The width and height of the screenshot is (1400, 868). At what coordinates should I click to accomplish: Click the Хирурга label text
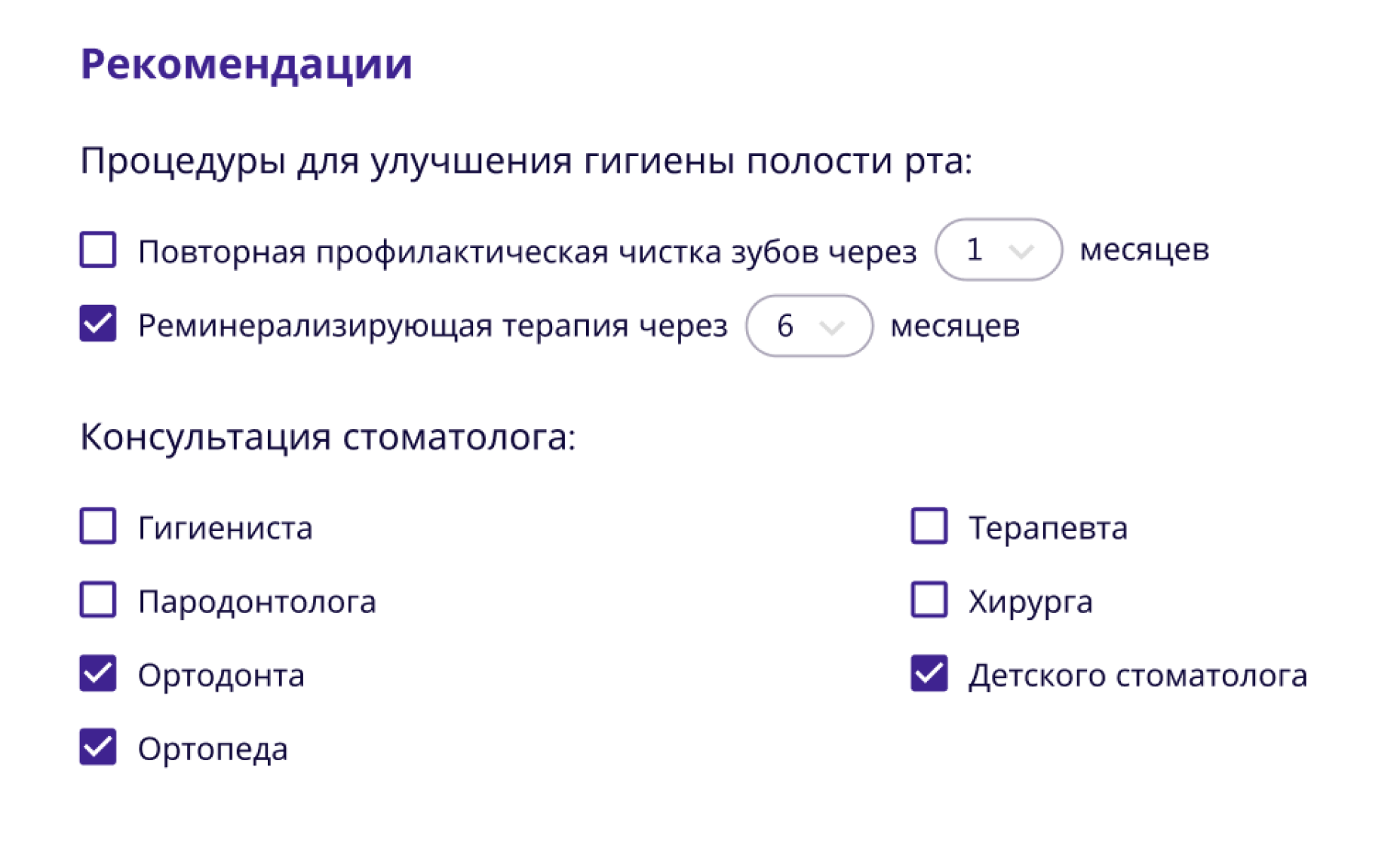[1030, 602]
